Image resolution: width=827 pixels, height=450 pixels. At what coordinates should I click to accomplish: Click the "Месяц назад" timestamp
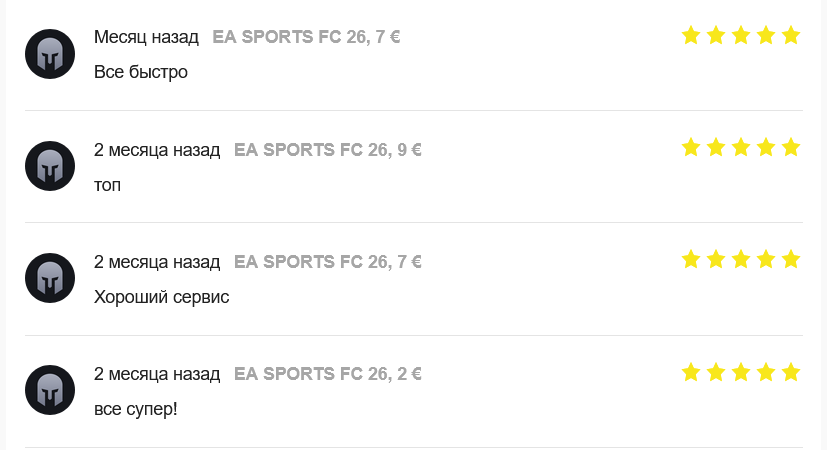coord(146,37)
